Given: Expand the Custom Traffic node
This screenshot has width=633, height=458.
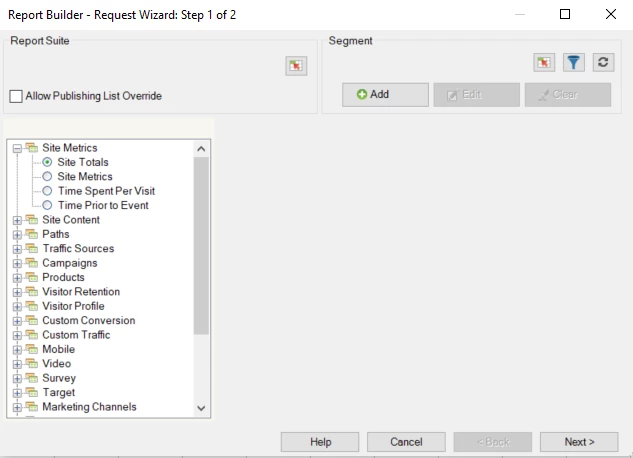Looking at the screenshot, I should [x=17, y=335].
